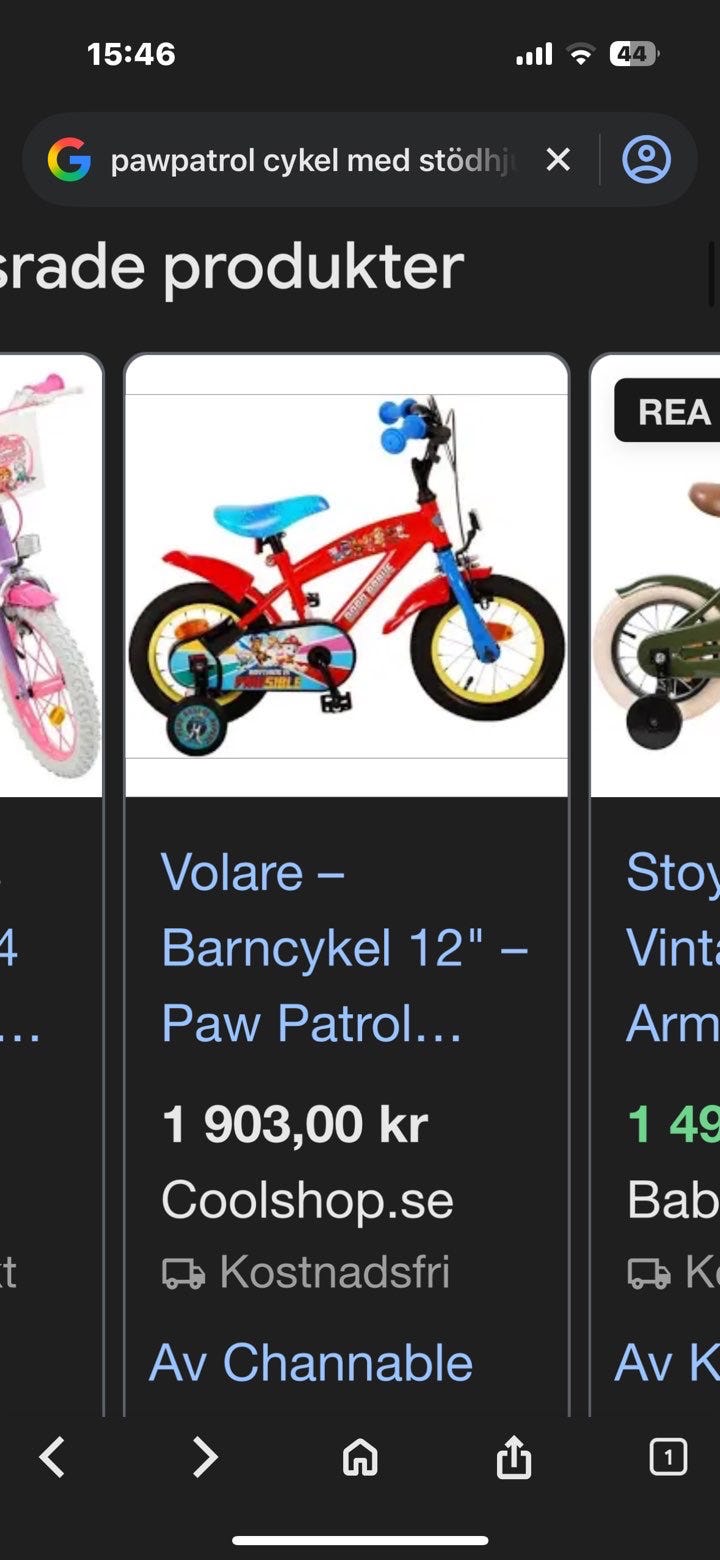Go back with the browser back arrow
Image resolution: width=720 pixels, height=1560 pixels.
pos(52,1457)
